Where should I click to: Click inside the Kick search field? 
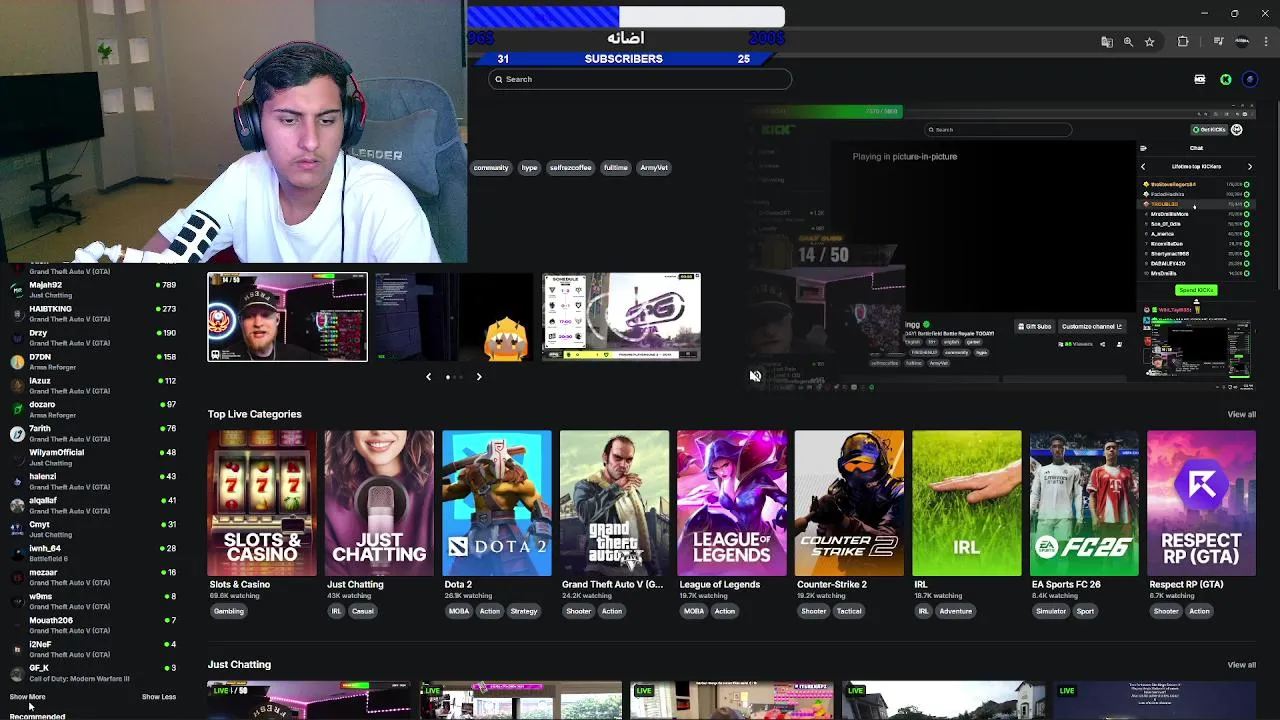[x=640, y=79]
